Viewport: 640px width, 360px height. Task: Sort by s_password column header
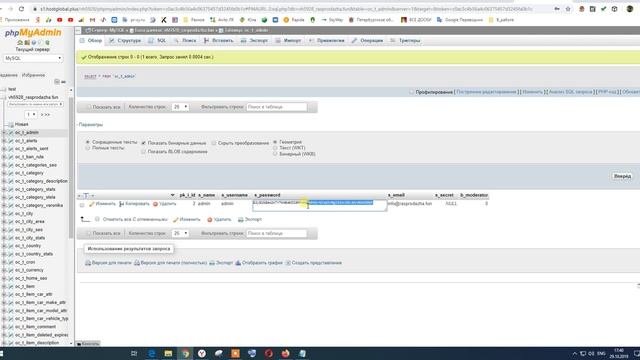pos(267,196)
